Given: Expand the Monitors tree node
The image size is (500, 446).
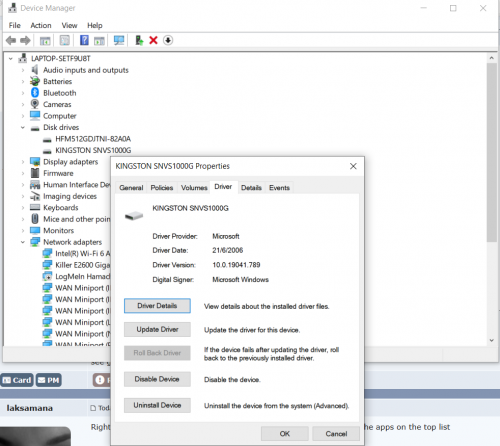Looking at the screenshot, I should pos(23,230).
